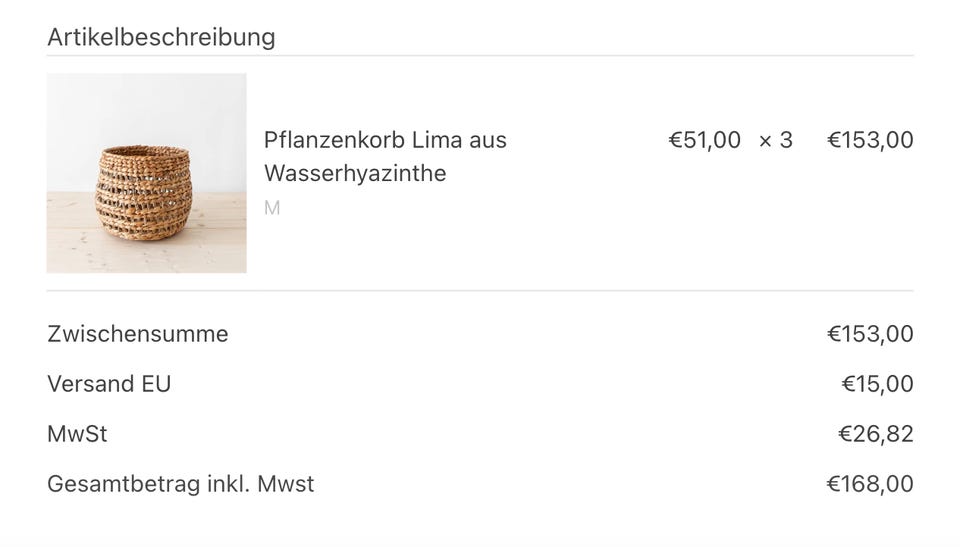Click the divider line above Zwischensumme
This screenshot has height=547, width=960.
click(x=480, y=291)
